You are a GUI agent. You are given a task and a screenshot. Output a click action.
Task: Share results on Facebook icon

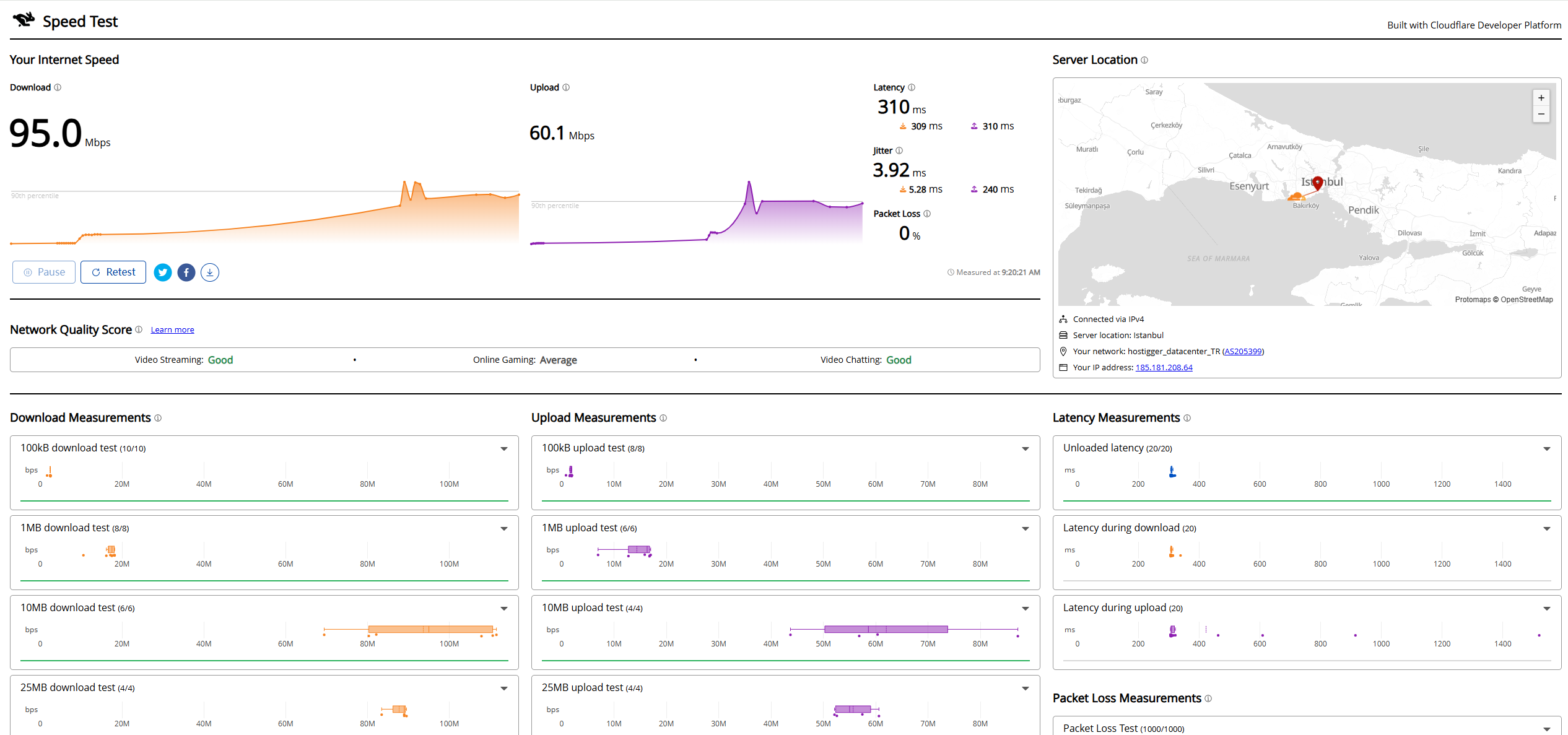click(186, 272)
